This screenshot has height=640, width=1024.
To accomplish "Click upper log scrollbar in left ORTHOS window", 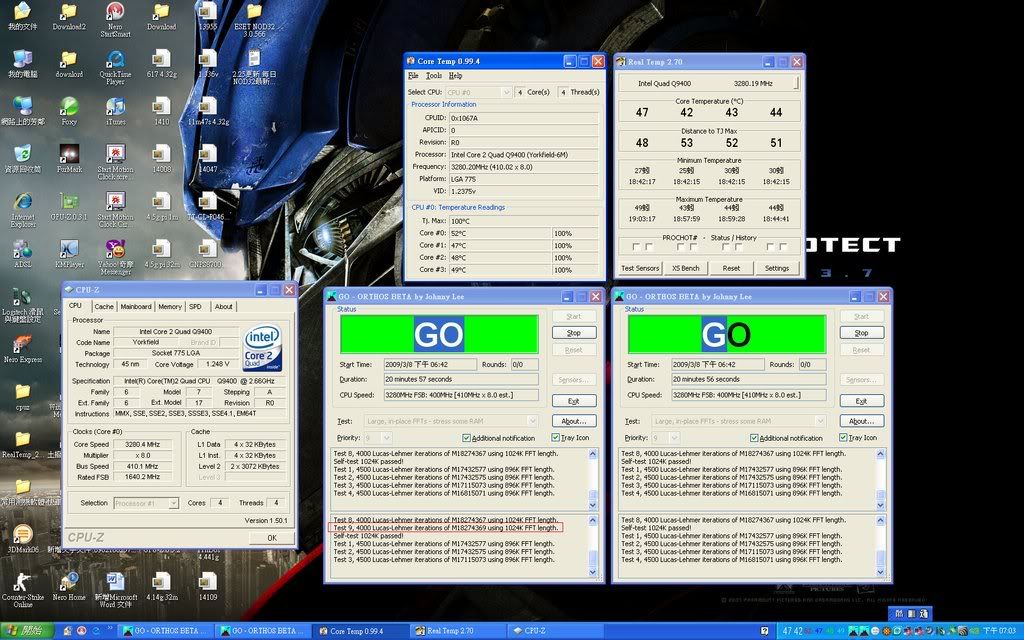I will click(593, 479).
